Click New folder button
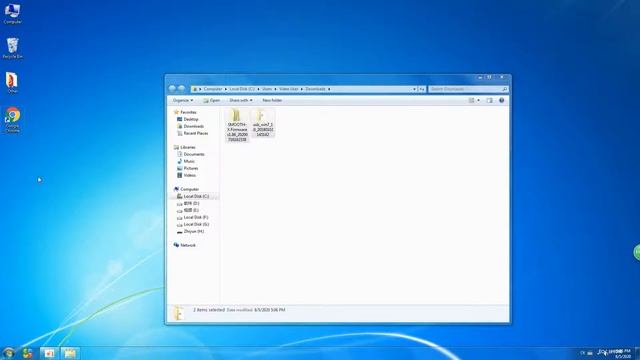The image size is (640, 360). (x=272, y=100)
